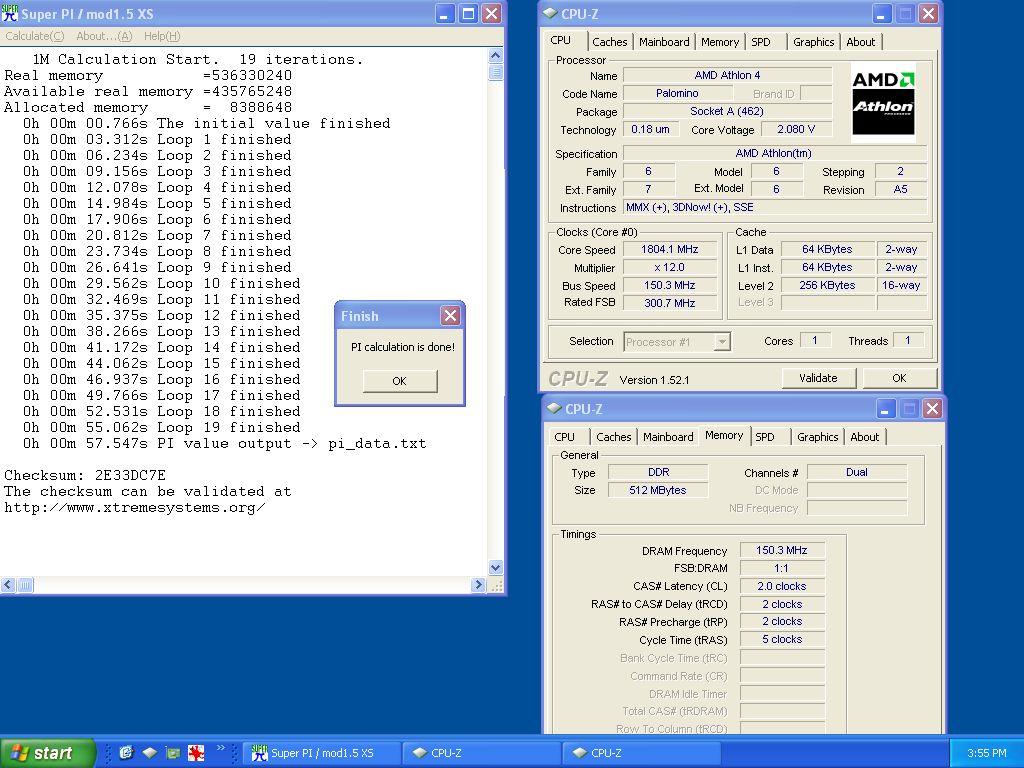1024x768 pixels.
Task: Activate the Super PI taskbar button
Action: tap(321, 753)
